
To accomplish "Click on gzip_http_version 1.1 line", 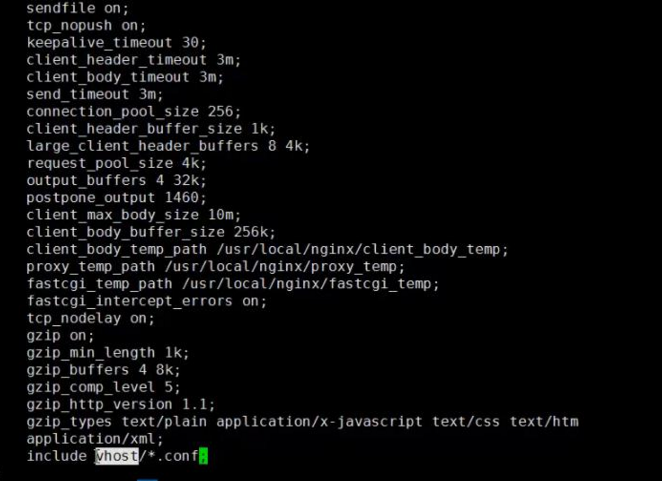I will [121, 404].
